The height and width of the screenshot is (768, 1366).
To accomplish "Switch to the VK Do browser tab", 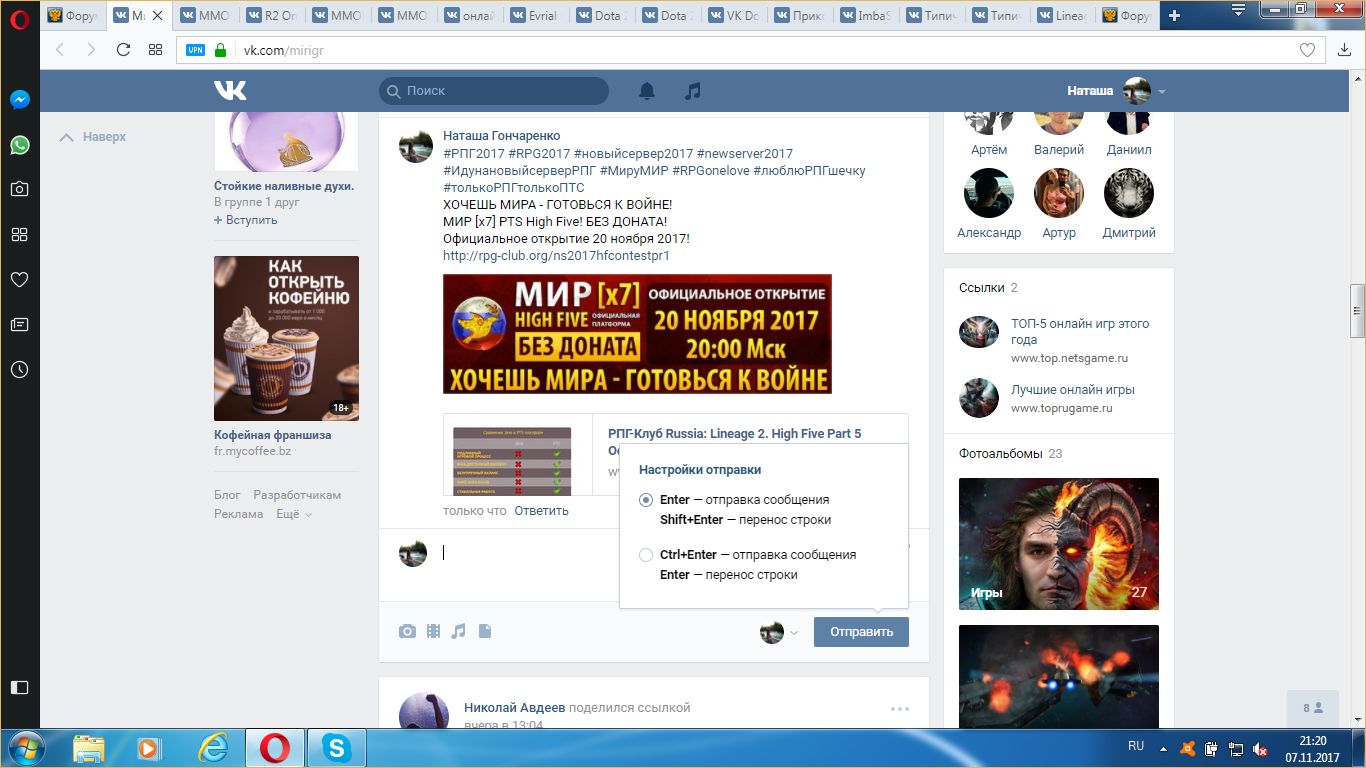I will click(735, 15).
